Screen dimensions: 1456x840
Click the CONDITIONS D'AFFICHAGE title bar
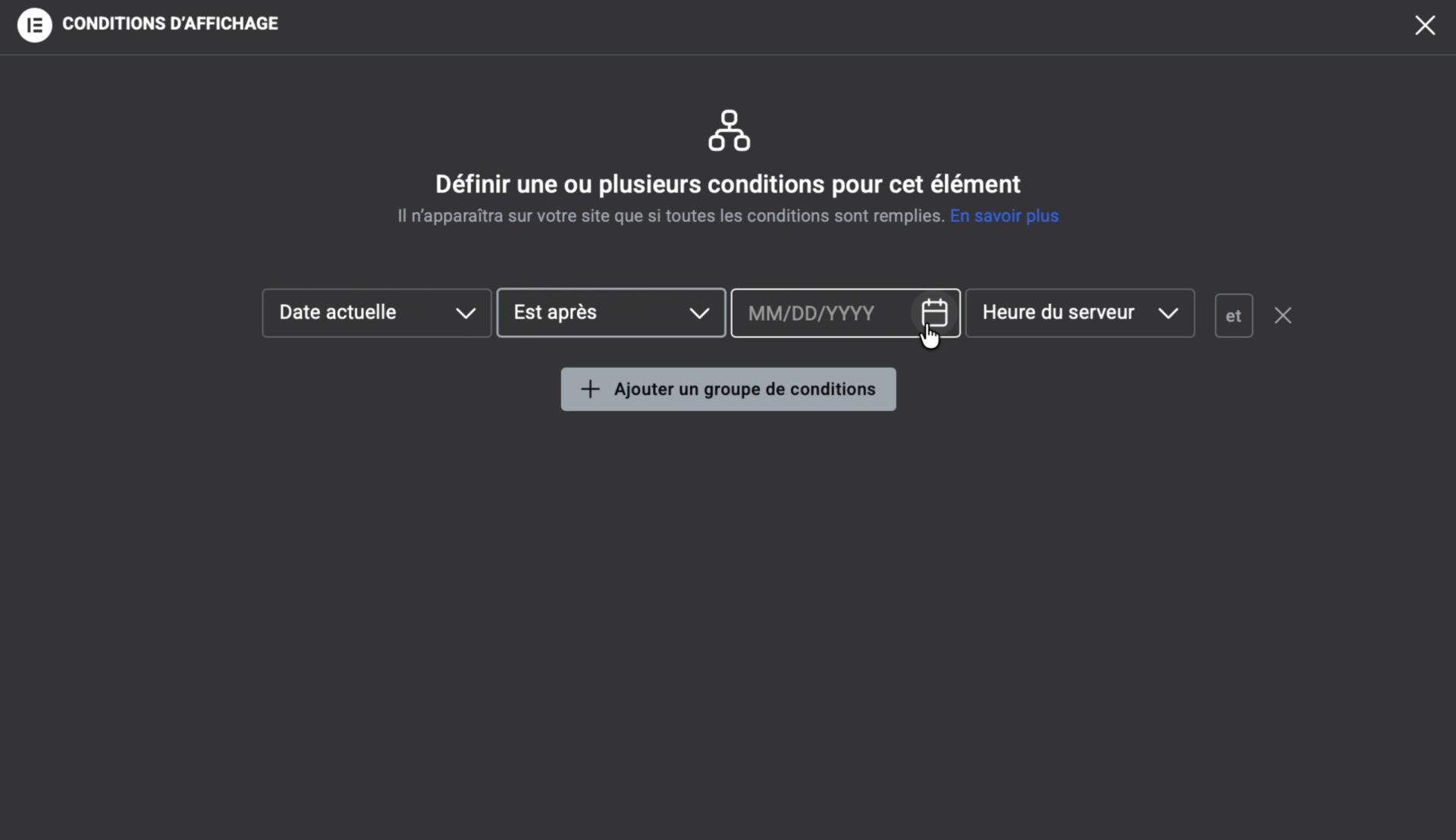coord(170,24)
